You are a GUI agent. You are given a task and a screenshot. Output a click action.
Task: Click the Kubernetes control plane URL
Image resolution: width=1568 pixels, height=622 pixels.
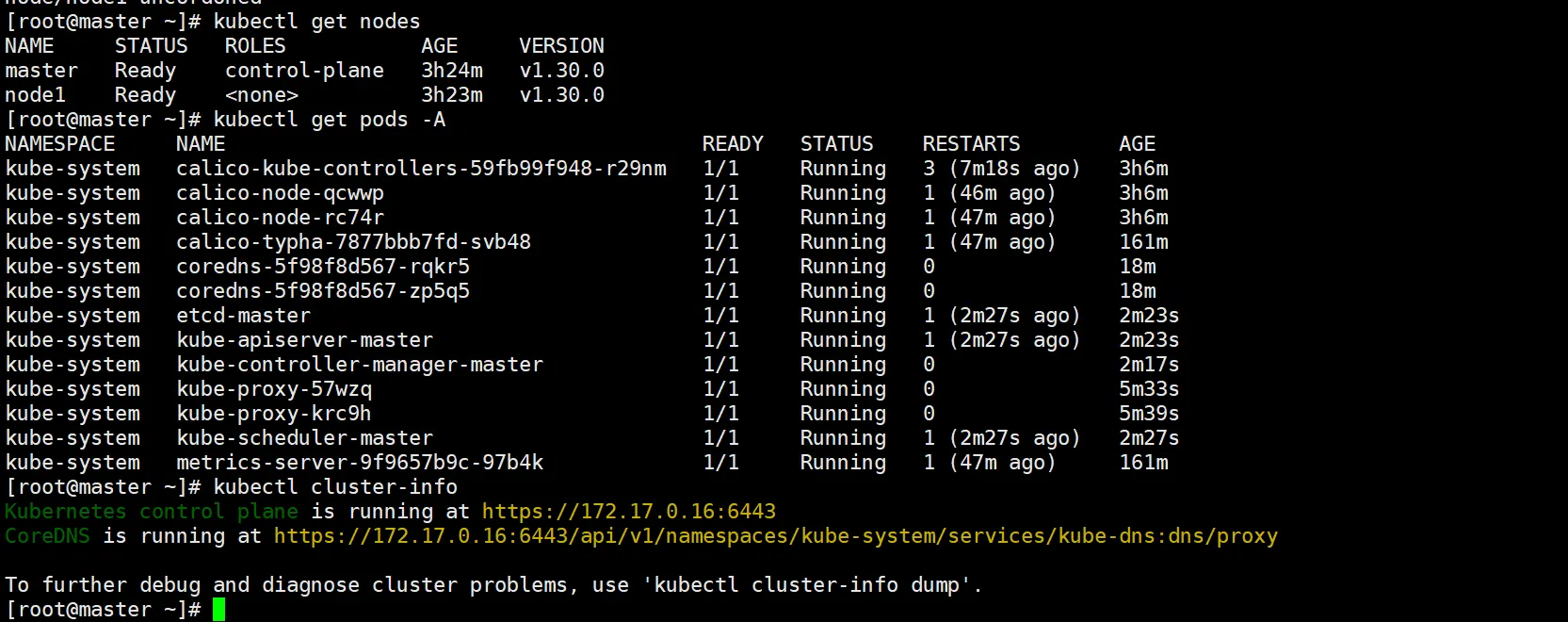coord(629,512)
